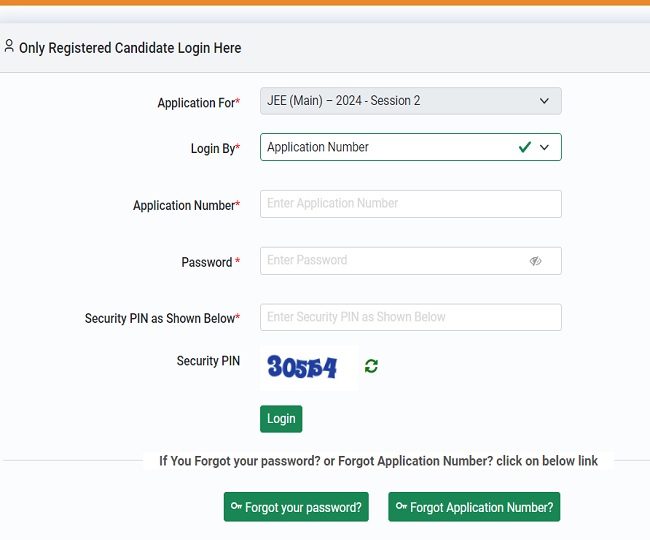Click the Password field label
650x540 pixels.
tap(207, 262)
